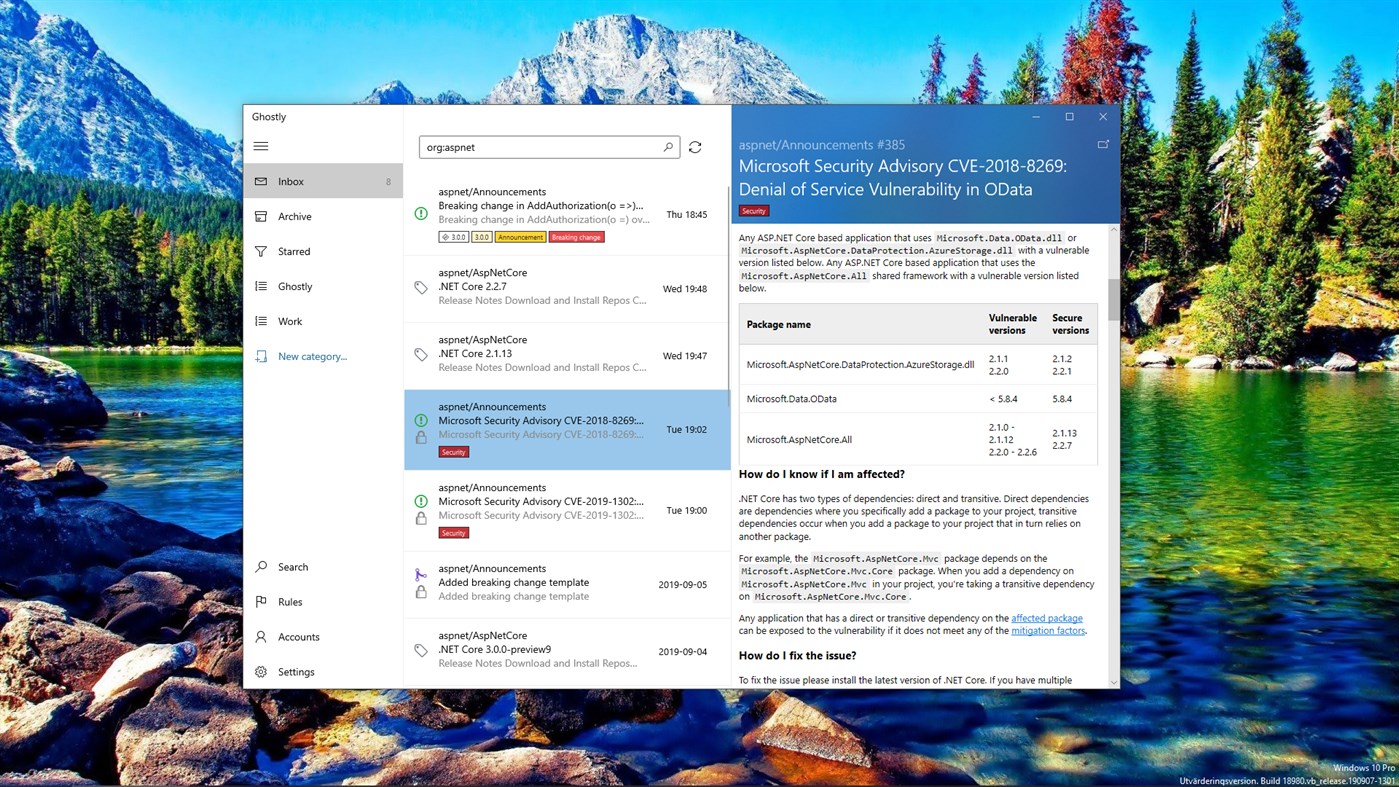
Task: Click open-issue icon on AddAuthorization item
Action: pos(421,214)
